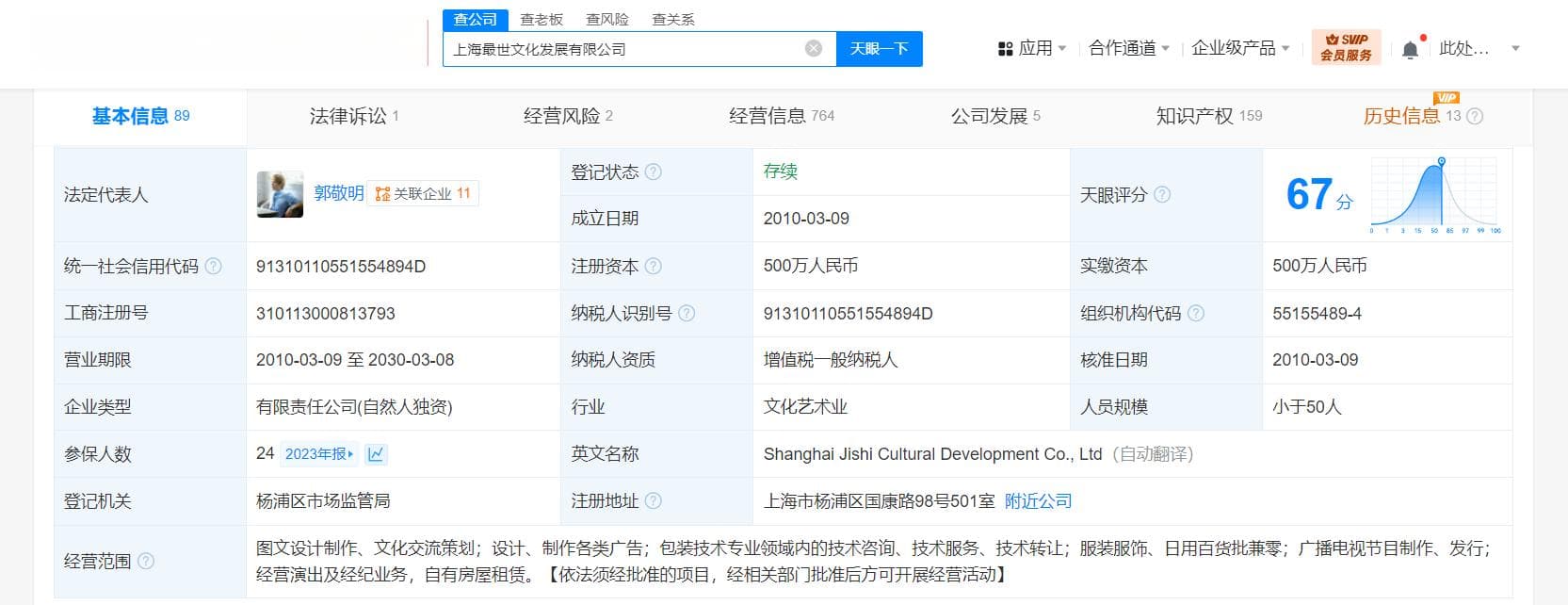Switch to 查关系 search tab

673,19
